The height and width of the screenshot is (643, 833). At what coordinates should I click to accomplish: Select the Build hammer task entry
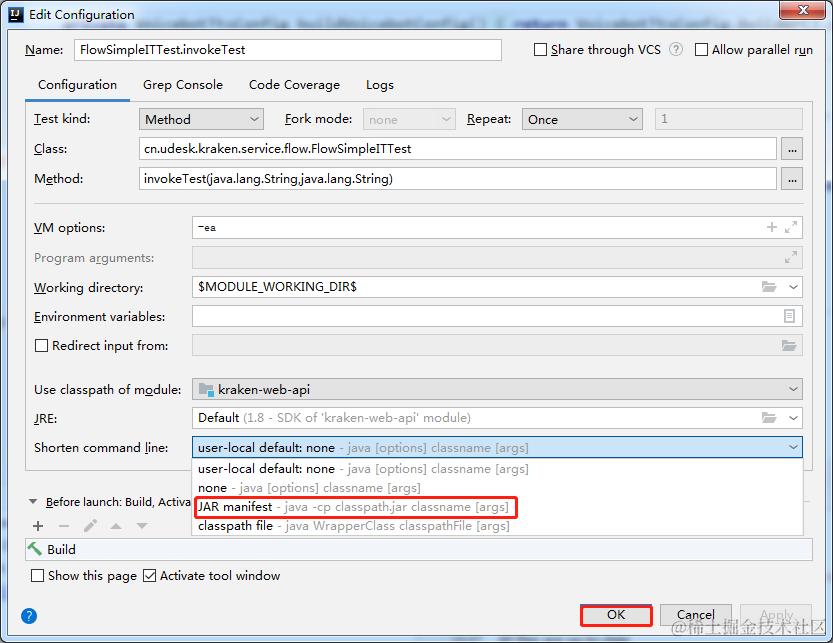[419, 549]
